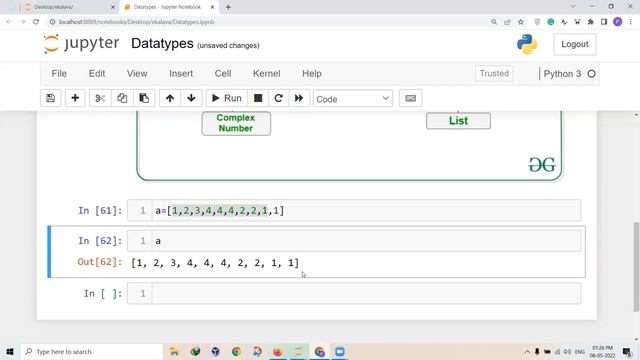The height and width of the screenshot is (360, 640).
Task: Open the Kernel menu
Action: point(267,74)
